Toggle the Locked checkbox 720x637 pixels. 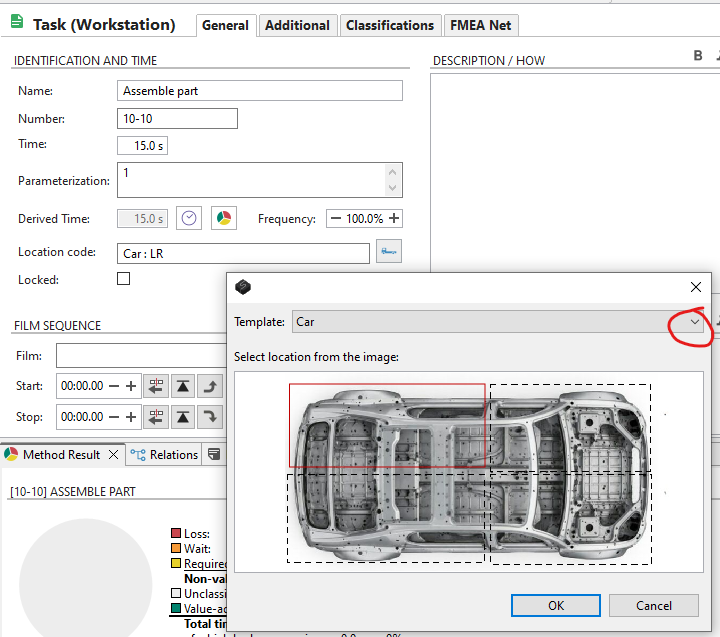tap(124, 279)
